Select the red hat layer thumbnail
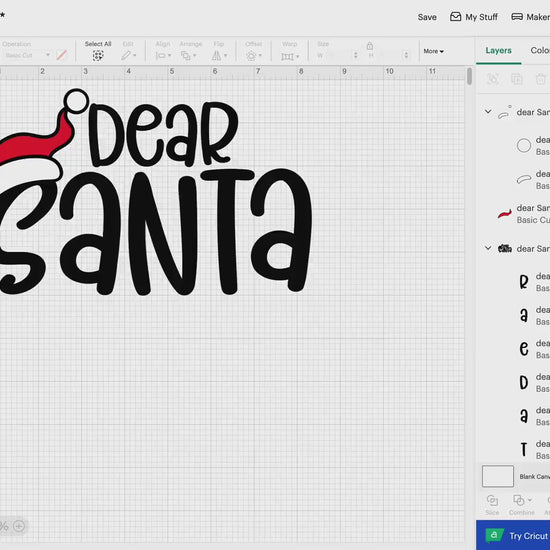The image size is (550, 550). [504, 214]
